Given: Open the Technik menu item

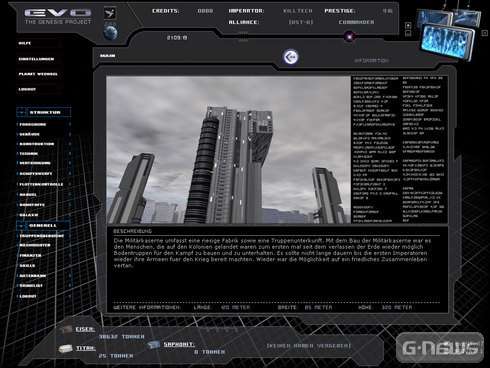Looking at the screenshot, I should 29,154.
